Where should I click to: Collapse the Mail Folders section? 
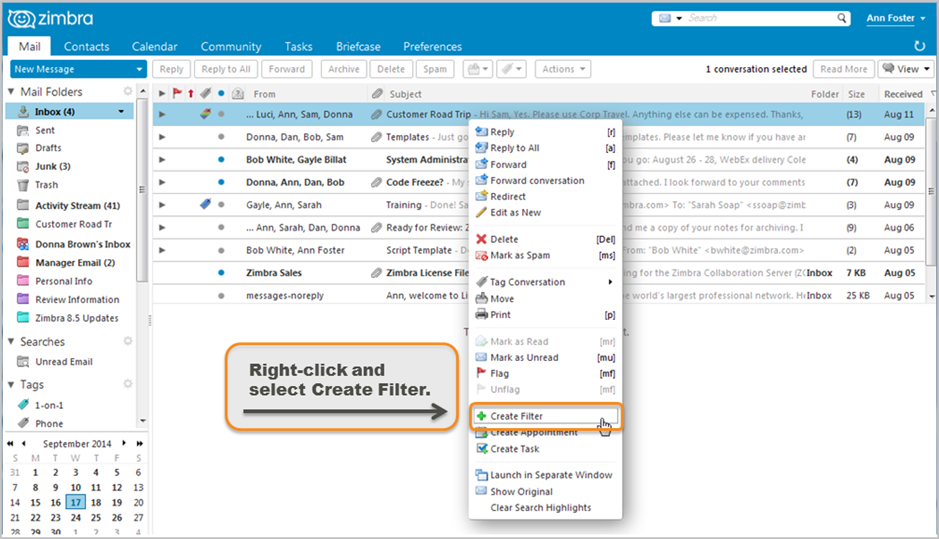[11, 92]
